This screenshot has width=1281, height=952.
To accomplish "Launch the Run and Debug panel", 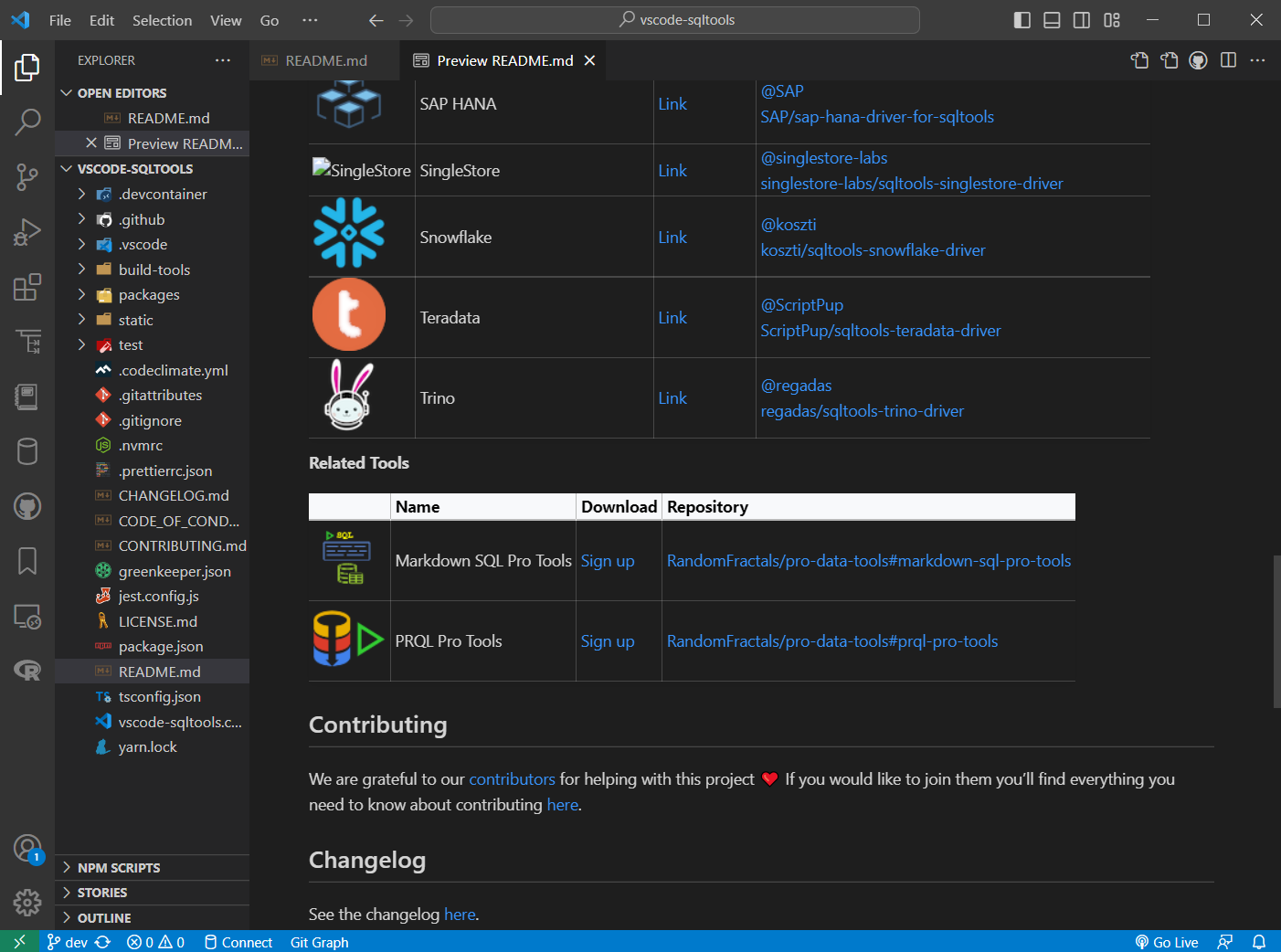I will point(27,231).
